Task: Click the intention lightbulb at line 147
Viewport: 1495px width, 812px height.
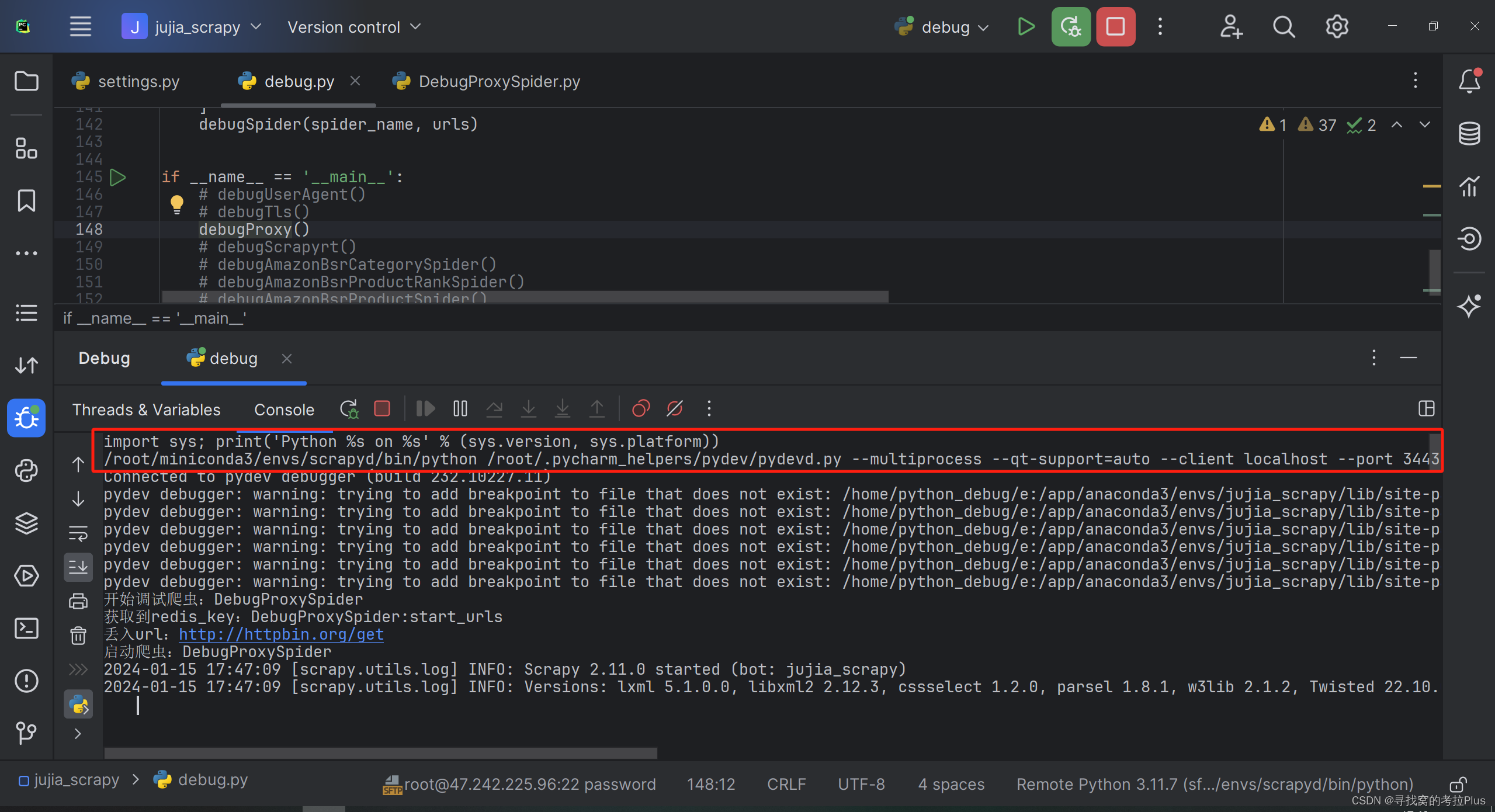Action: (x=176, y=204)
